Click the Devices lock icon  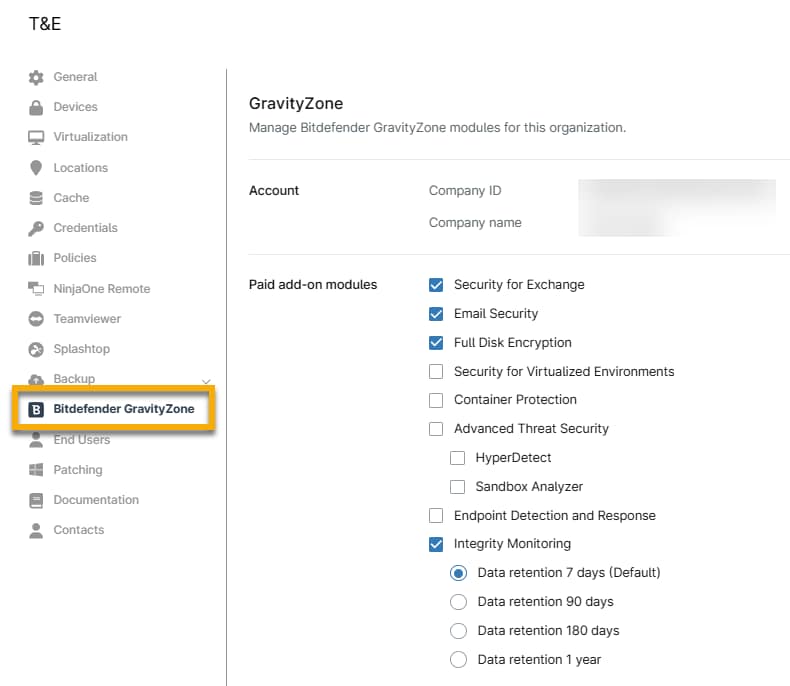[x=36, y=107]
